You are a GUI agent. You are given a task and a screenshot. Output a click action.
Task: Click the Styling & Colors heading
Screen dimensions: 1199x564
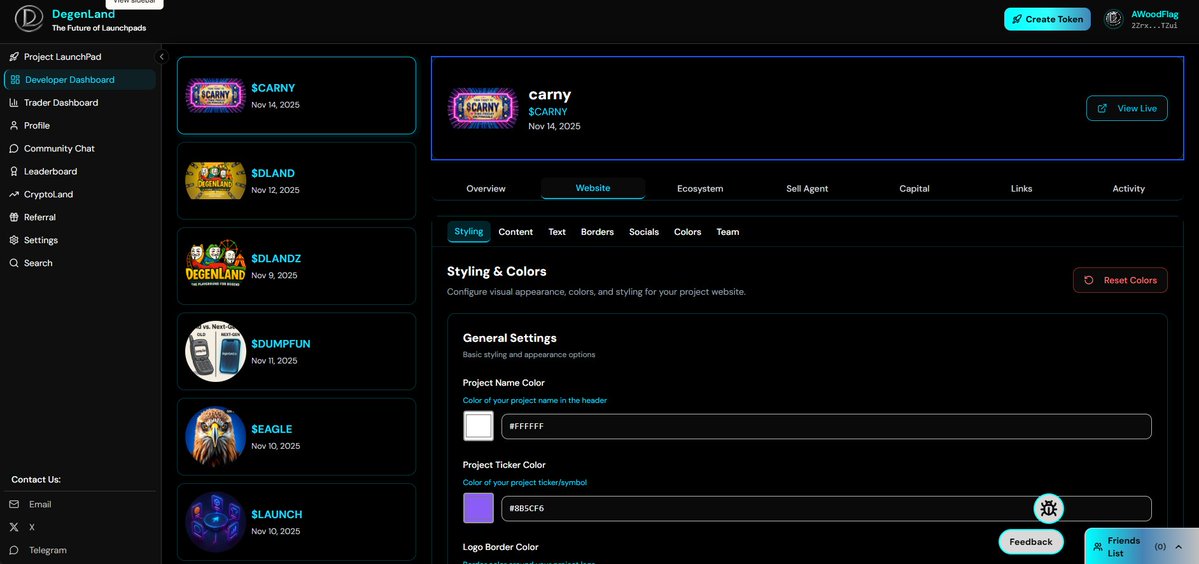[x=497, y=271]
